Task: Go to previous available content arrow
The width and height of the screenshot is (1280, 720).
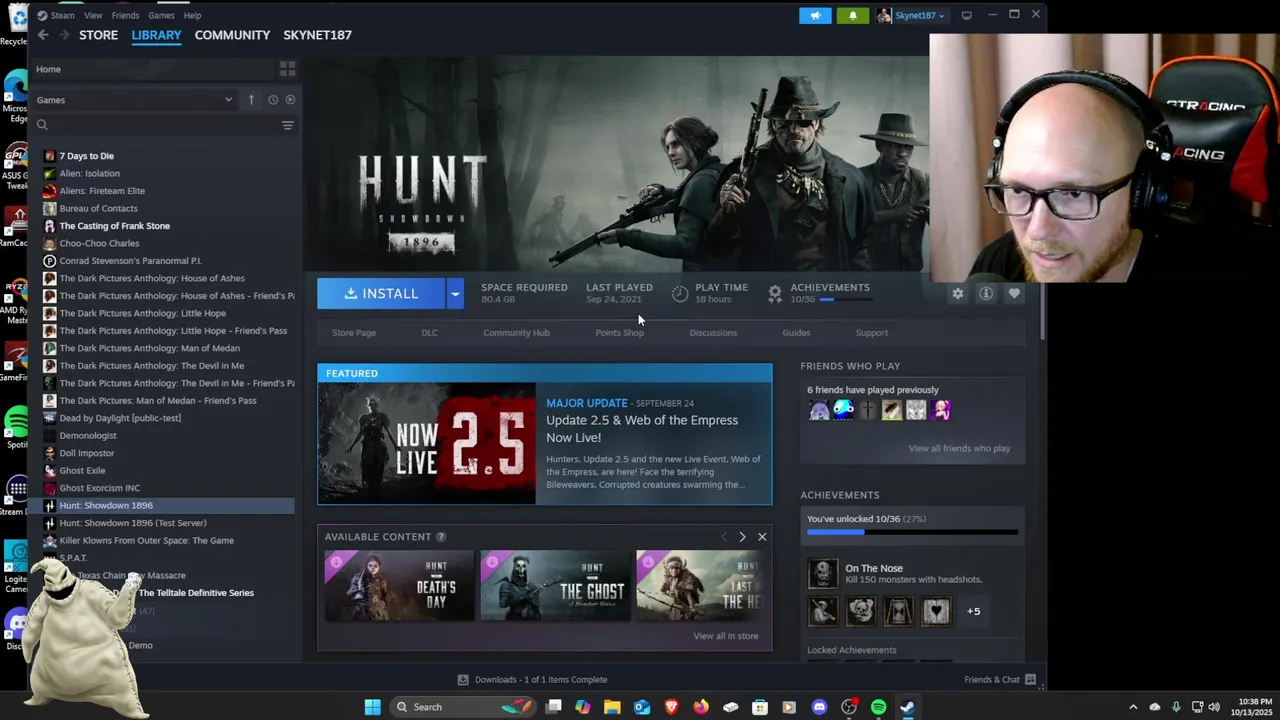Action: pos(724,537)
